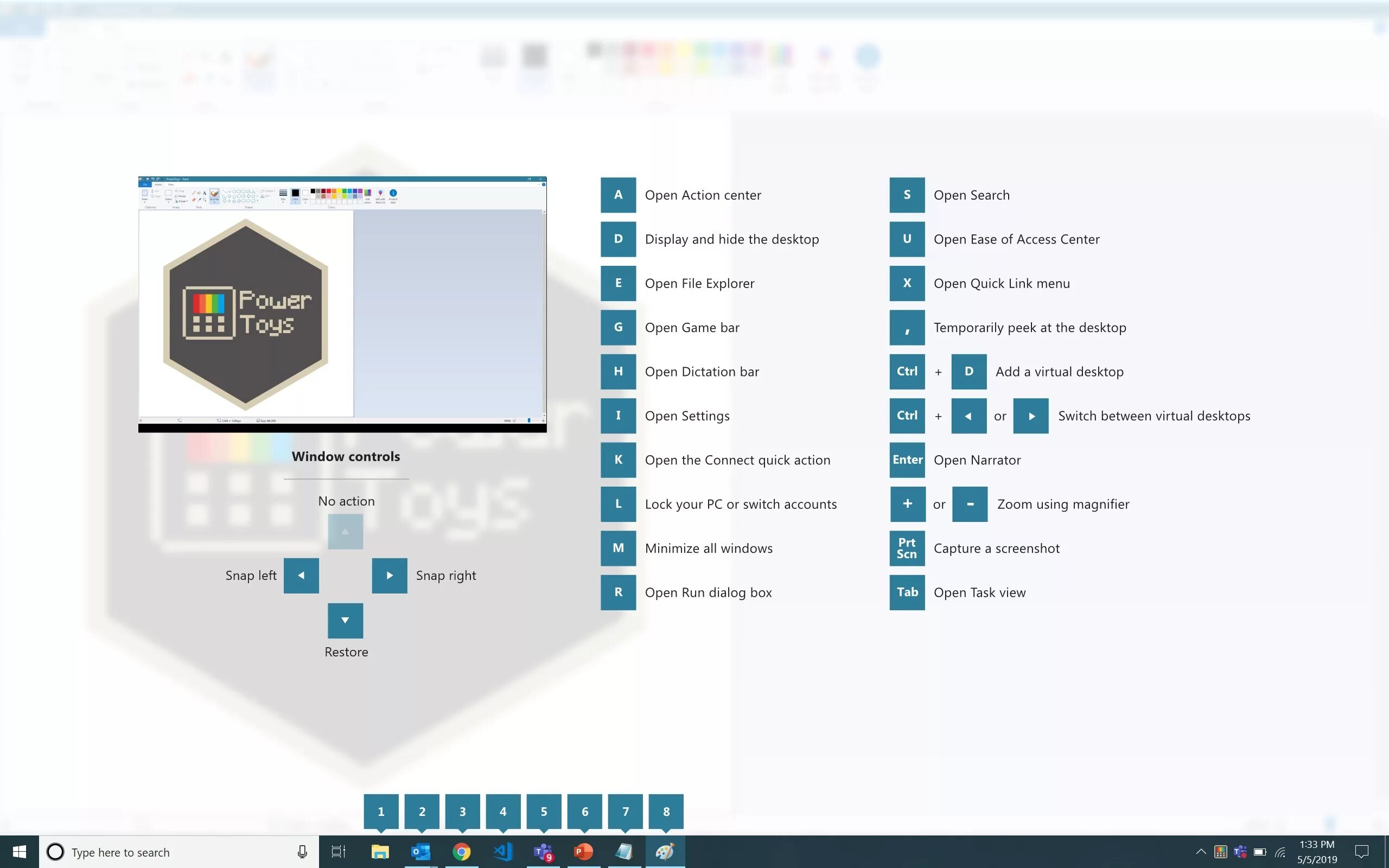Click the No action control button
The height and width of the screenshot is (868, 1389).
pos(345,530)
